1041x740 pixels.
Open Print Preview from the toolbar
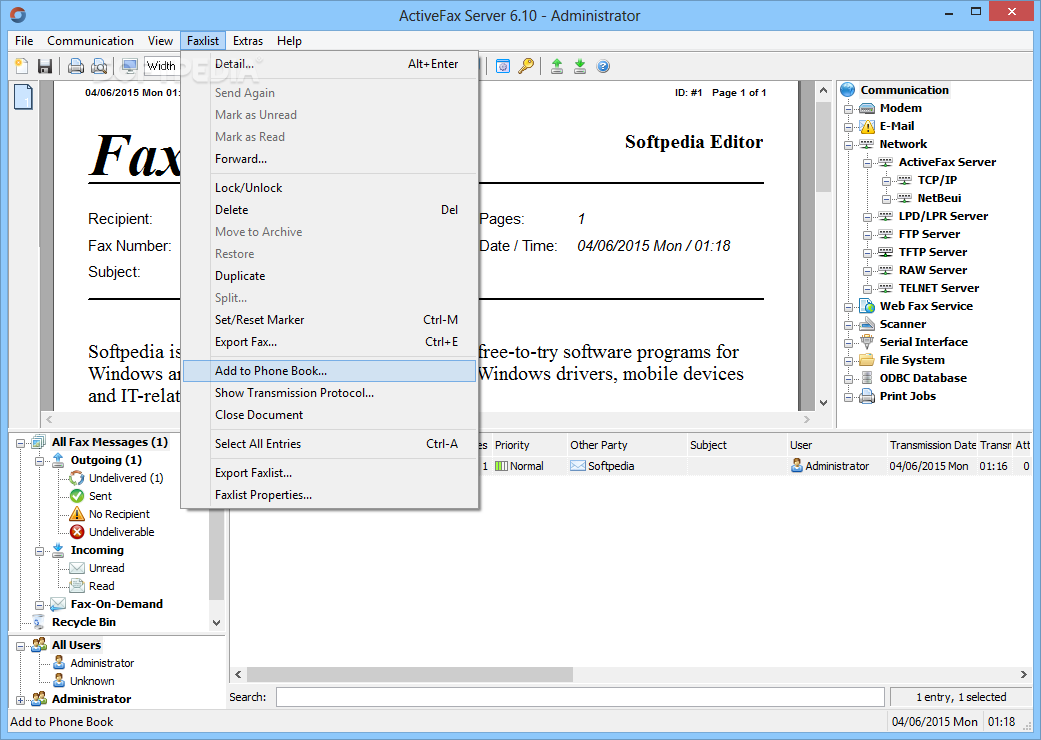click(99, 66)
